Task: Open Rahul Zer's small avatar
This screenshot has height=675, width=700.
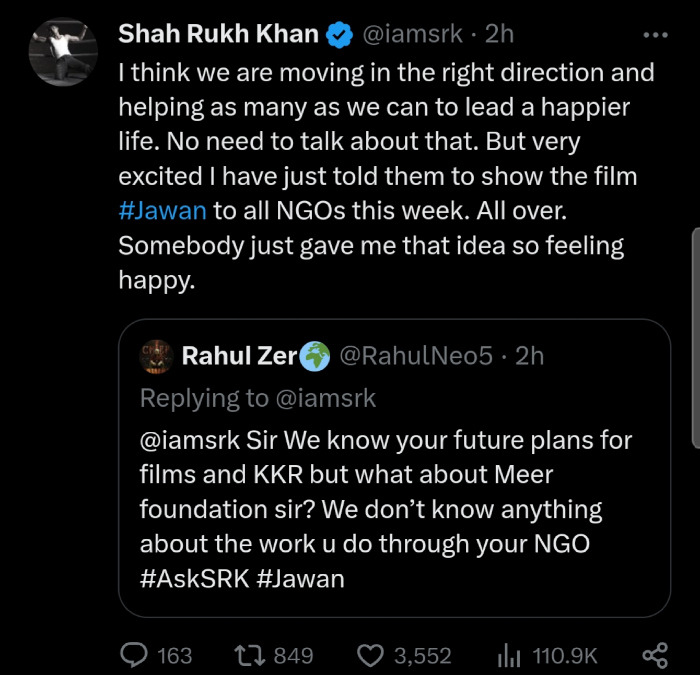Action: click(157, 355)
